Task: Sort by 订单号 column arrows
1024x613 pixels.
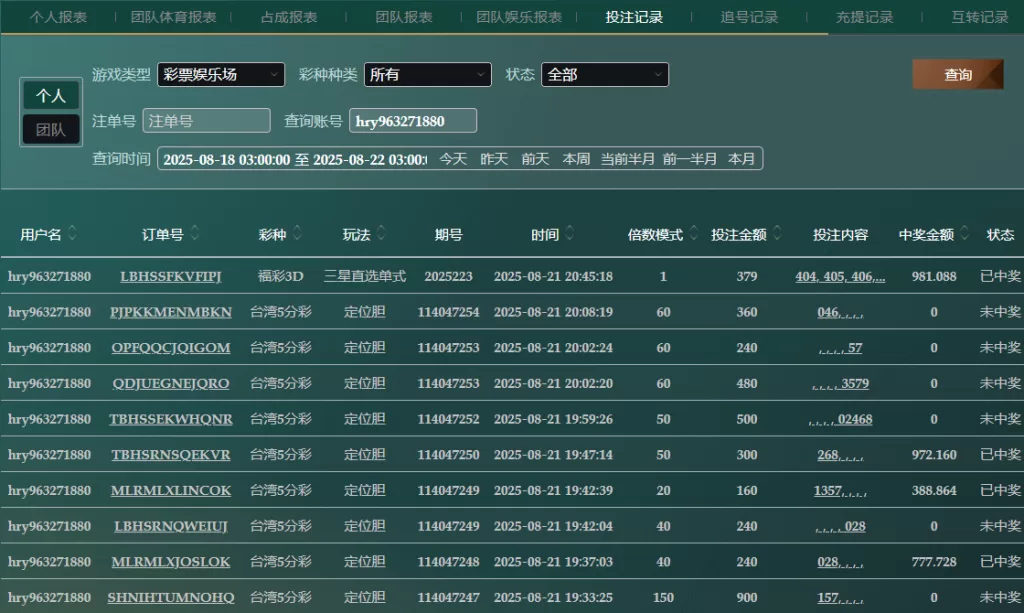Action: [x=195, y=232]
